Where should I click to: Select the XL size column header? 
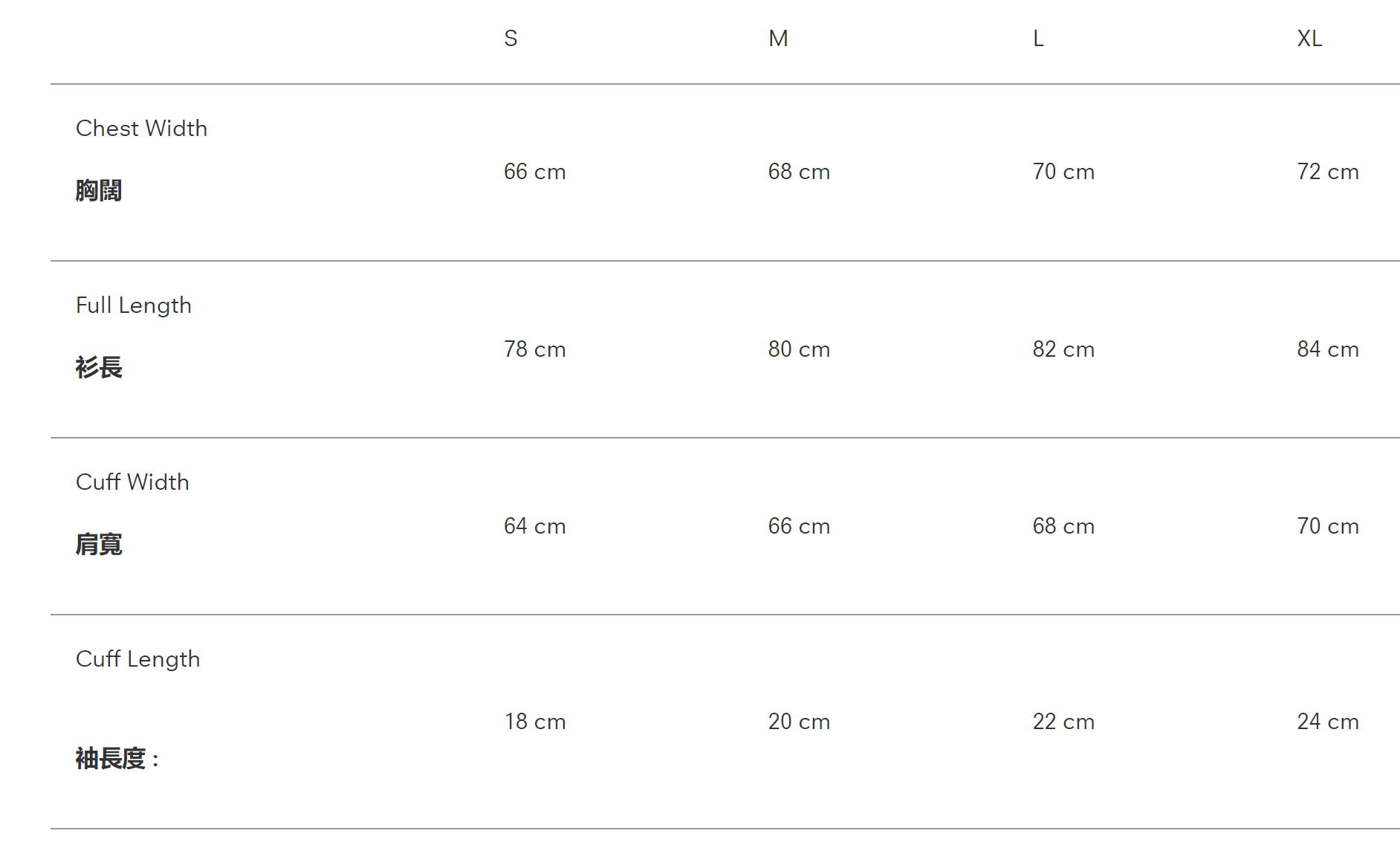coord(1309,39)
